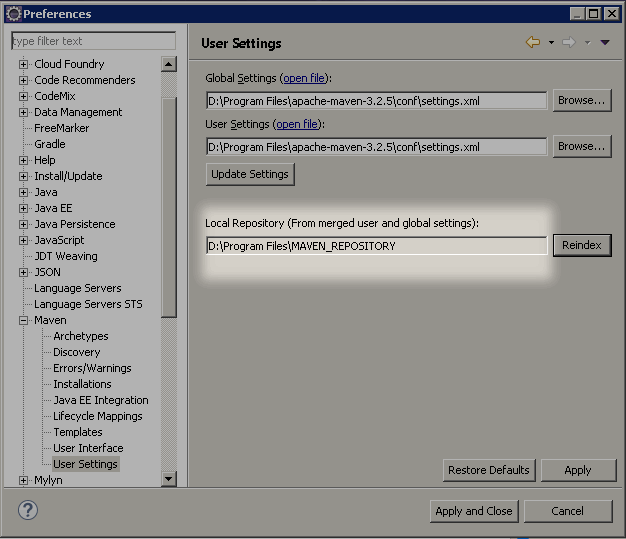Collapse the Maven tree node

pos(24,320)
